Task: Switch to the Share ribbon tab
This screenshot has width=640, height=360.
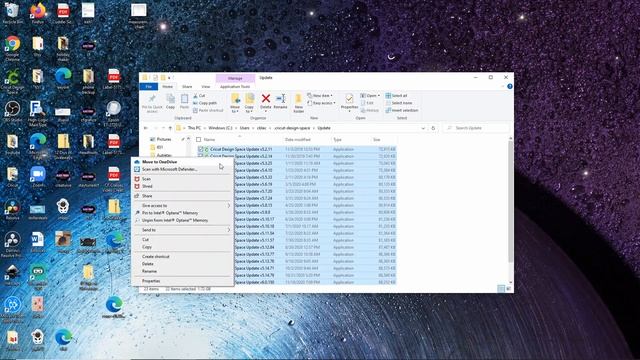Action: (187, 87)
